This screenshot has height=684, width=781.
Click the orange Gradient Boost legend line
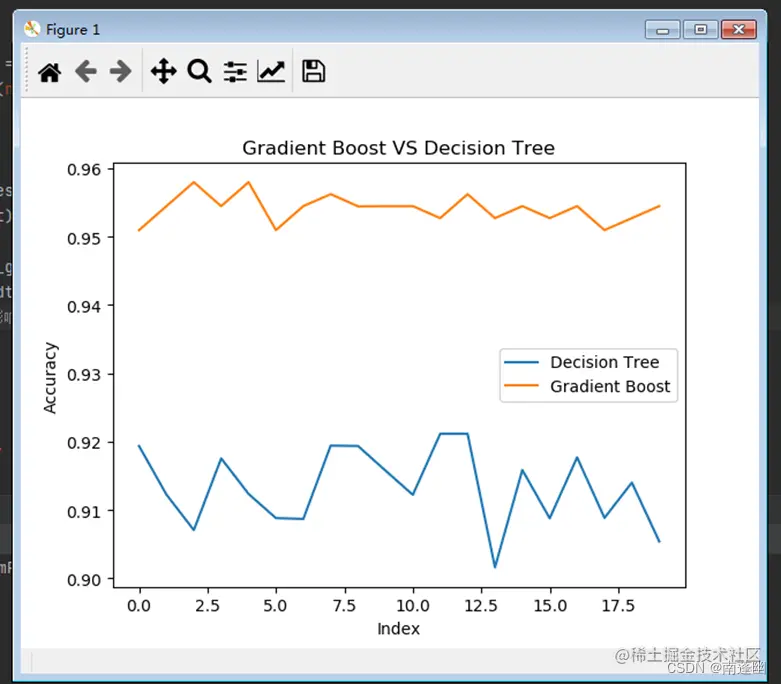coord(521,386)
